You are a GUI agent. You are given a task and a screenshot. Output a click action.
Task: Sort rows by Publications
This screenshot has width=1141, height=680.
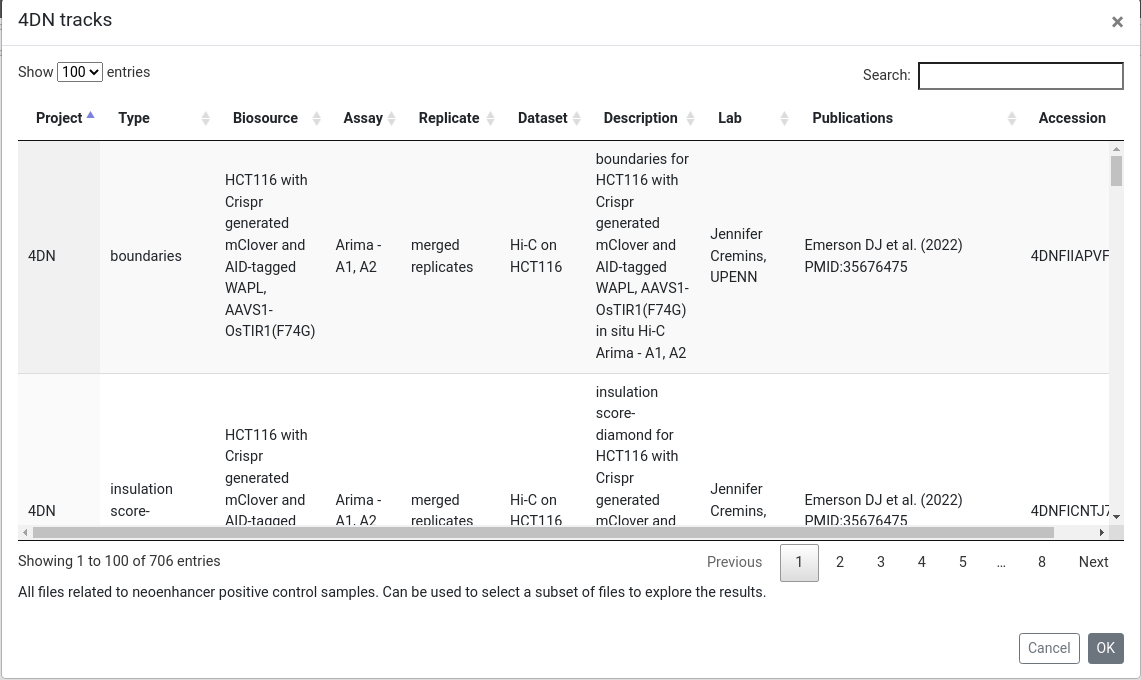coord(1009,117)
